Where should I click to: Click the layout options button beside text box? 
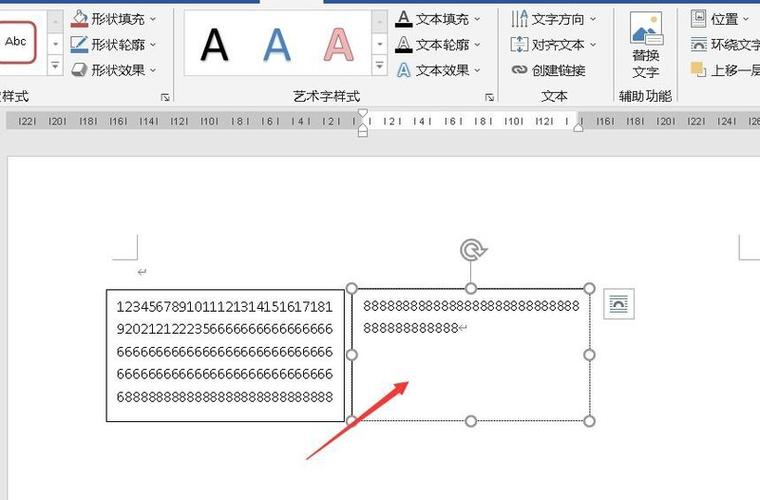point(619,304)
